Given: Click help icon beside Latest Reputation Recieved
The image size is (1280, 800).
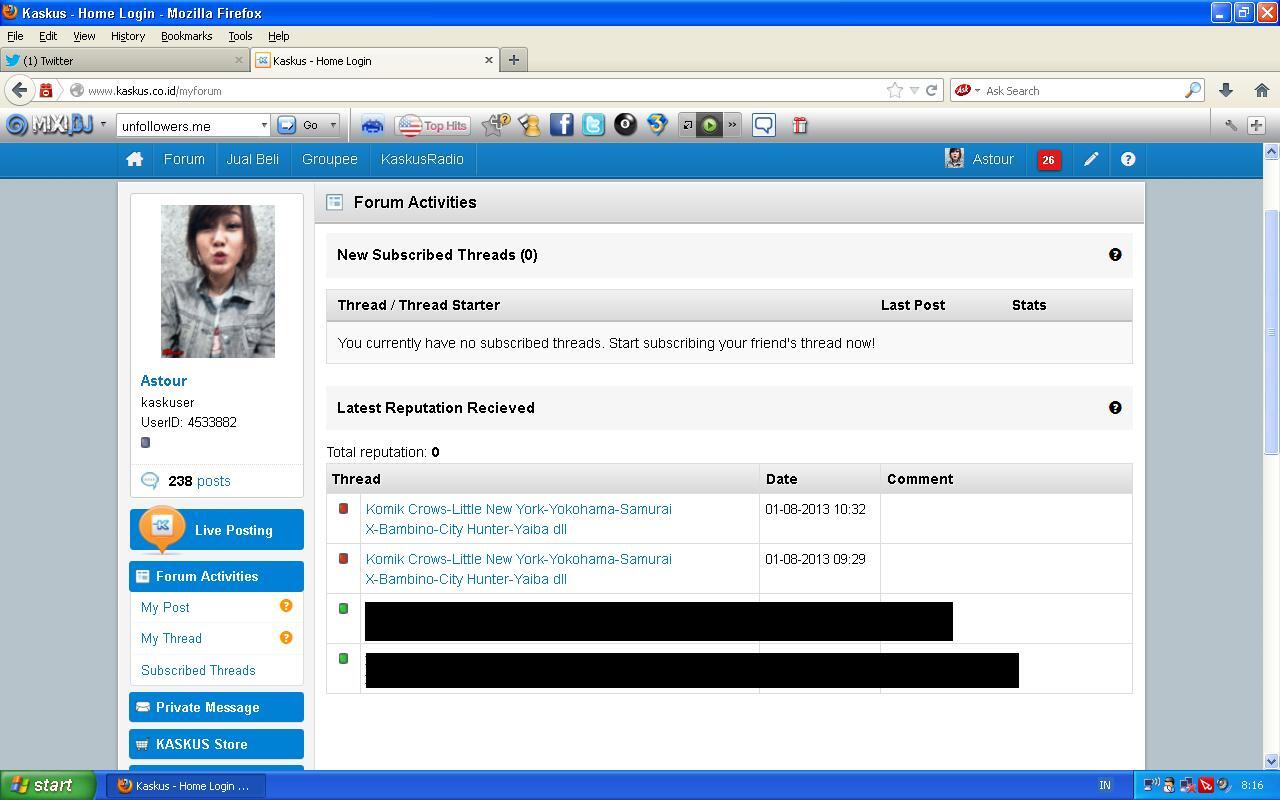Looking at the screenshot, I should click(x=1115, y=408).
